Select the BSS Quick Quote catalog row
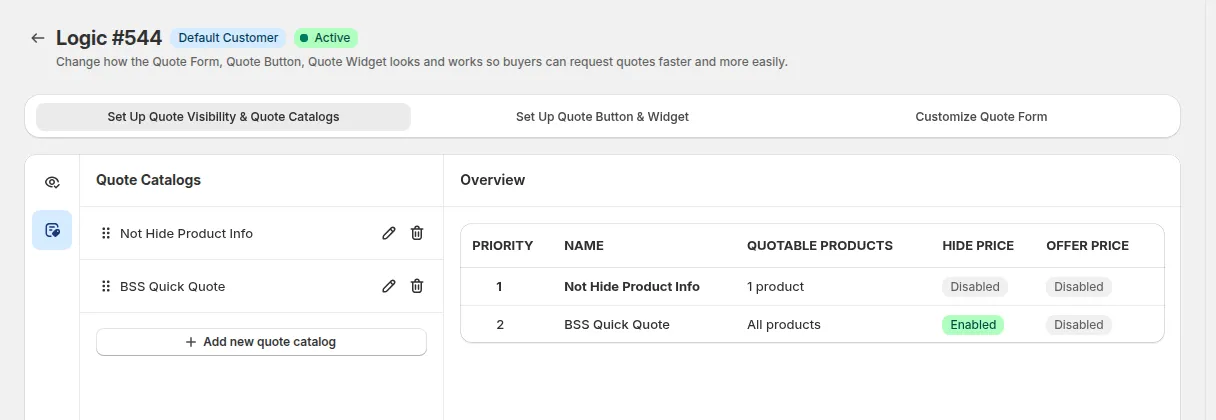1216x420 pixels. point(261,286)
